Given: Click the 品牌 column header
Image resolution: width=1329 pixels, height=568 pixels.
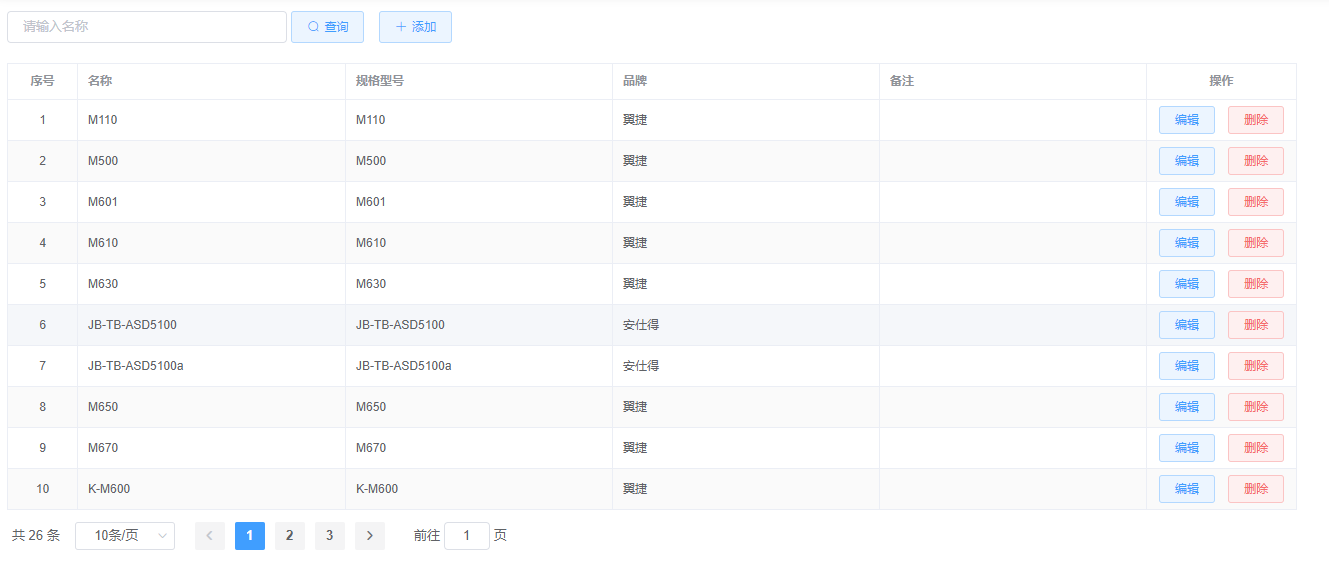Looking at the screenshot, I should (x=635, y=81).
